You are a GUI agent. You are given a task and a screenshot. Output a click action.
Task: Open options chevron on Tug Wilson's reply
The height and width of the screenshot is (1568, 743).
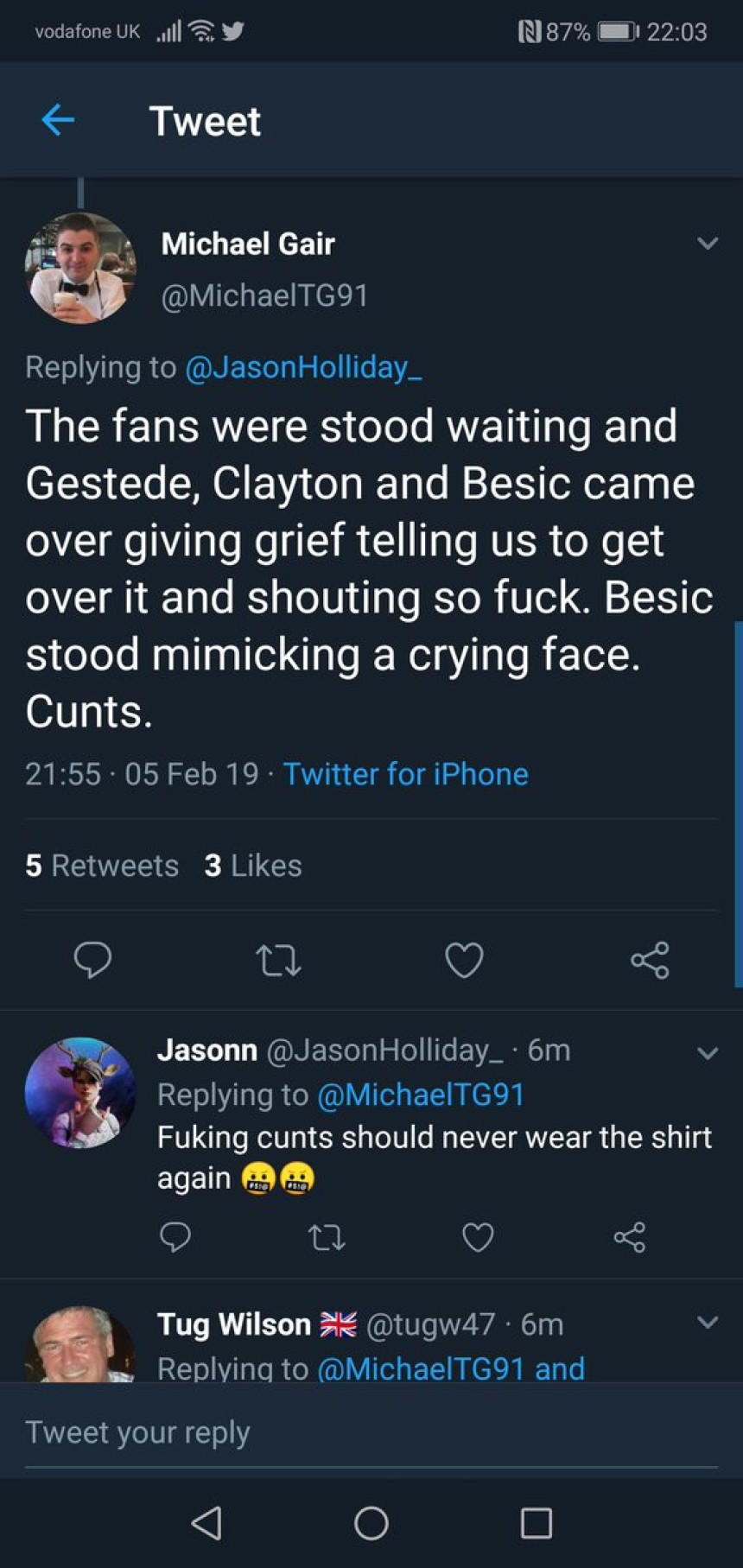pos(708,1323)
